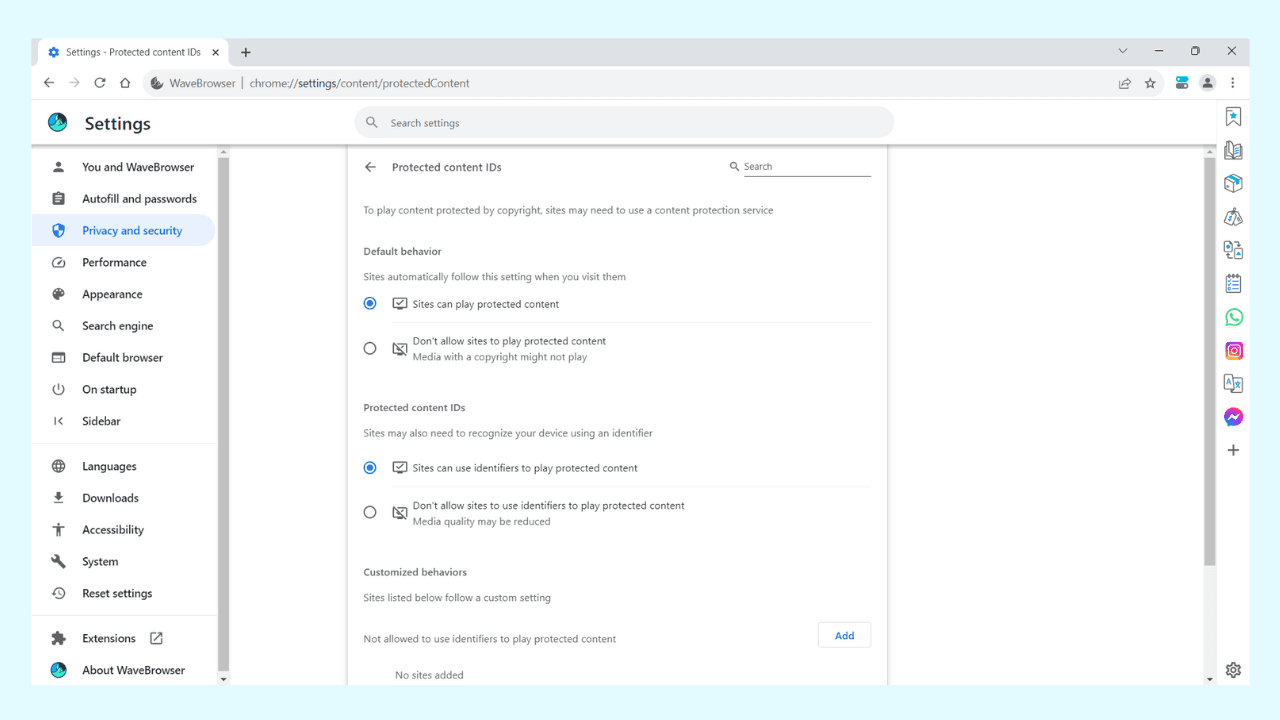
Task: Choose Don't allow sites to use identifiers
Action: [369, 512]
